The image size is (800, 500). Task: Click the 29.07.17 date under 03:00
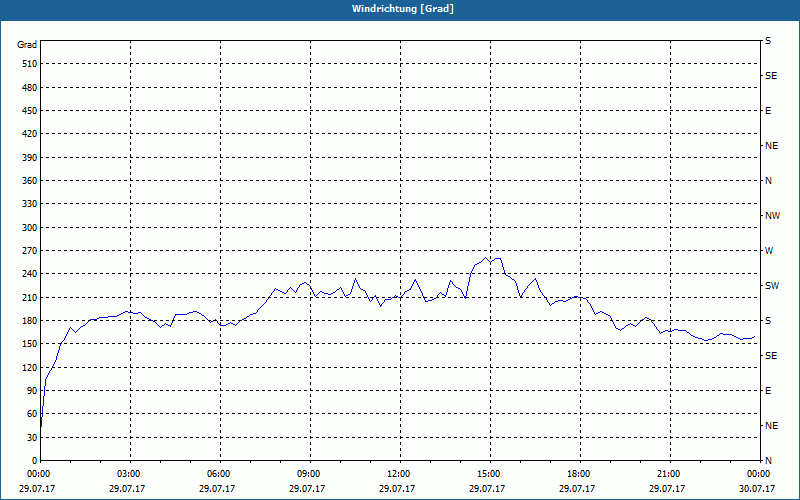coord(127,489)
